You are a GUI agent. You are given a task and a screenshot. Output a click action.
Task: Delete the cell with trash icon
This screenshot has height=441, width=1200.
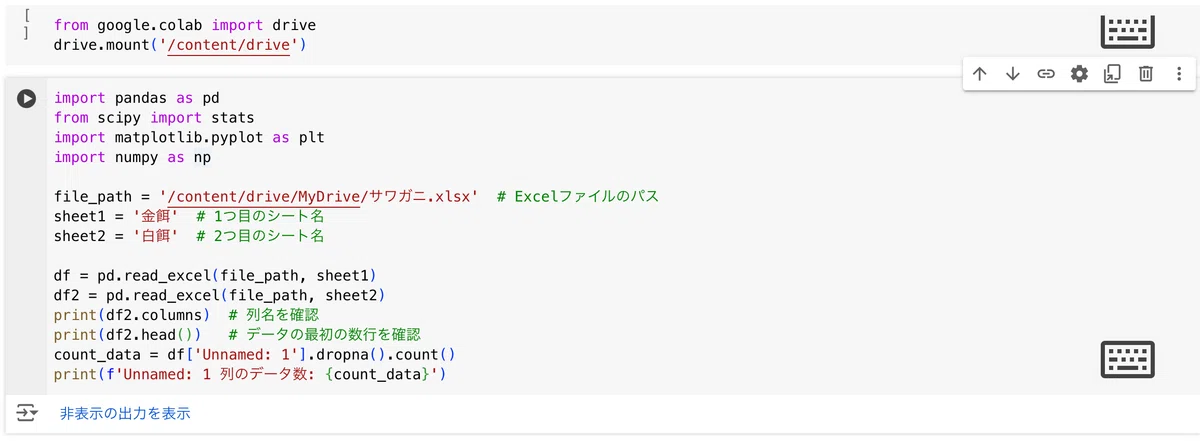click(x=1146, y=74)
